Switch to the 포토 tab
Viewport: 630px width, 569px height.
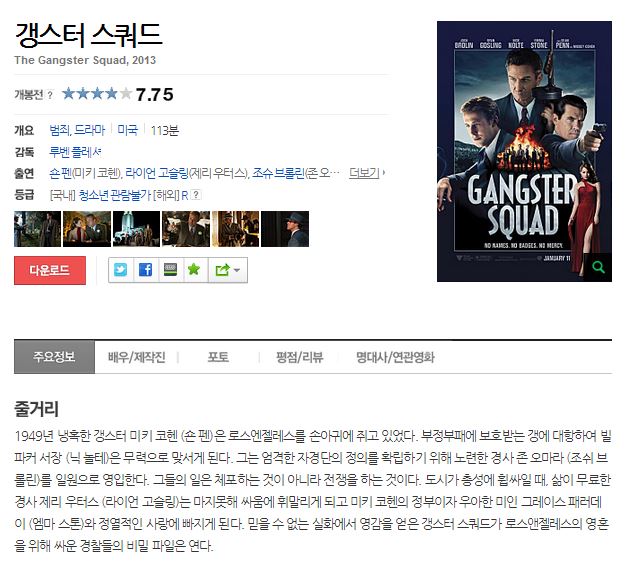tap(218, 357)
